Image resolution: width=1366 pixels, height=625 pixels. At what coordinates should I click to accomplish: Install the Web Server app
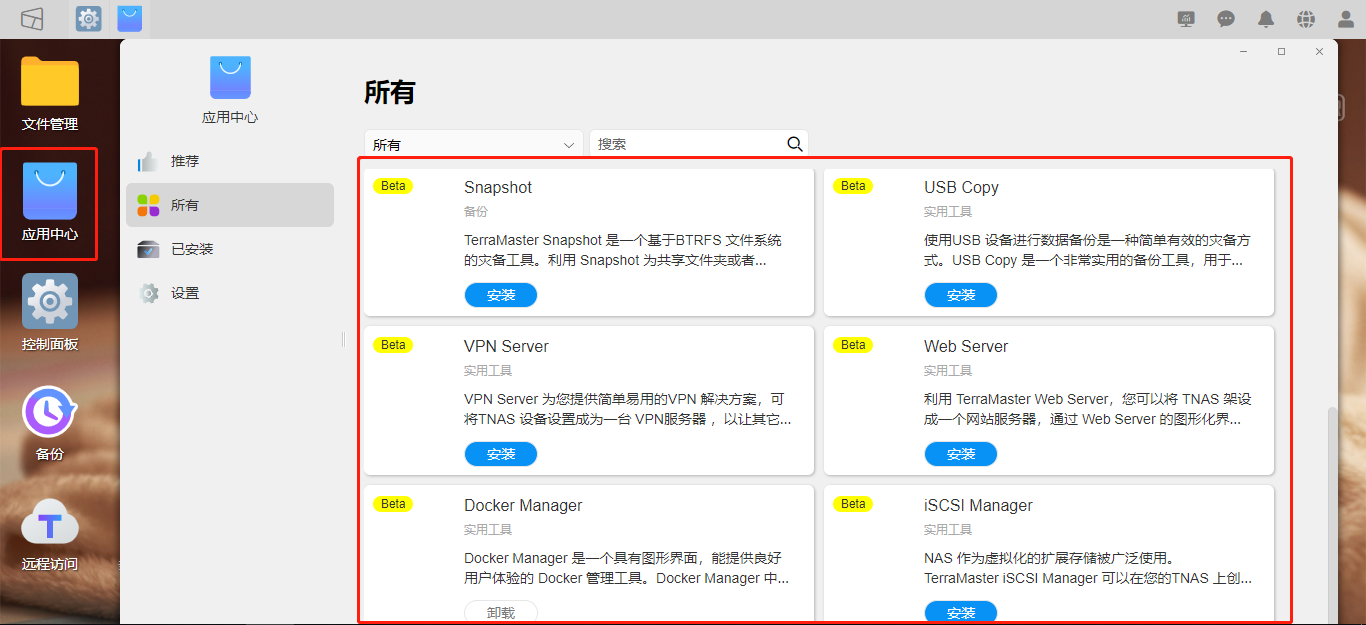click(x=961, y=454)
